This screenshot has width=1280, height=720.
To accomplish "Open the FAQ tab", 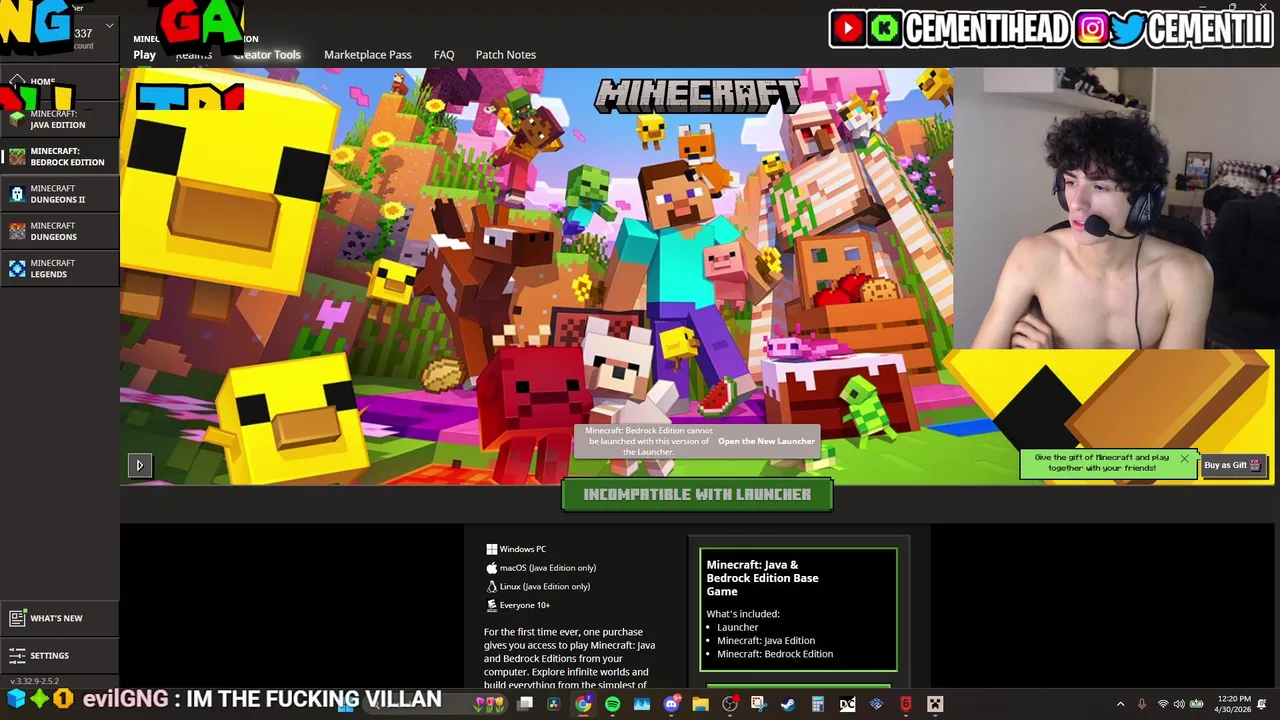I will (444, 55).
